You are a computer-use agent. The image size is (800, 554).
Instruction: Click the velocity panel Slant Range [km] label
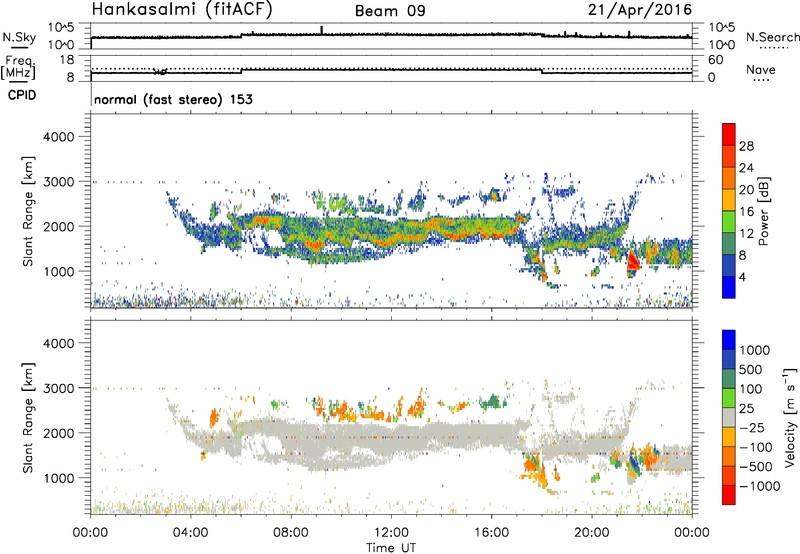click(29, 417)
